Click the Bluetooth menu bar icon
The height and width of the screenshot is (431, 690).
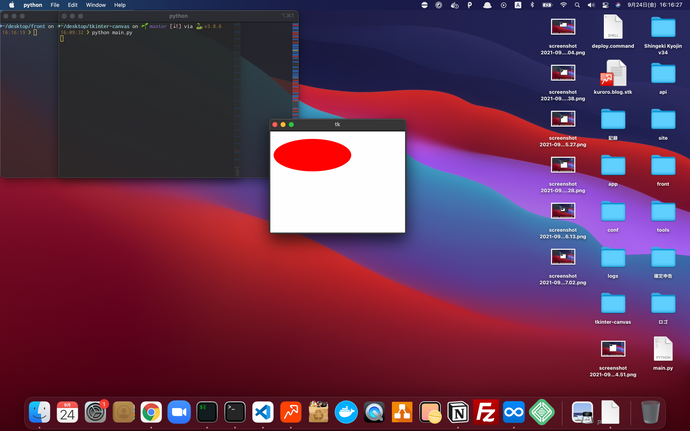(531, 5)
